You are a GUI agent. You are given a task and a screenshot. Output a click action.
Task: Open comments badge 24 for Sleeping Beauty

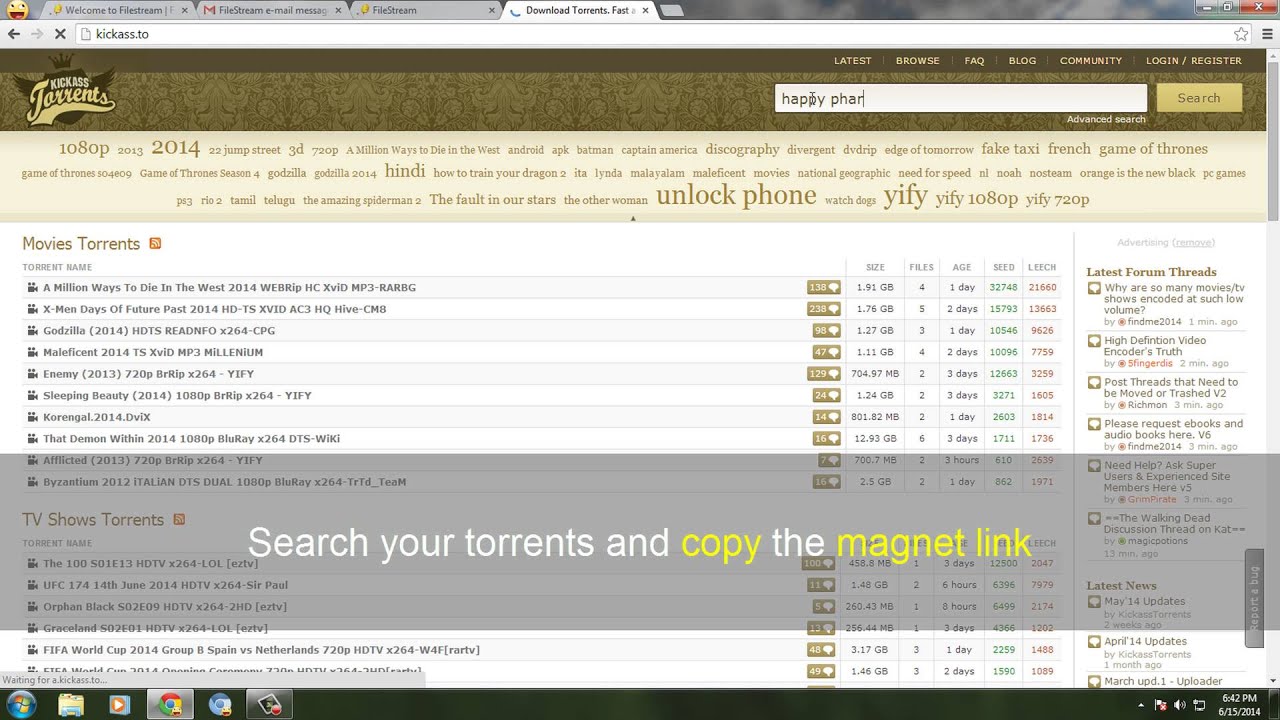click(827, 396)
